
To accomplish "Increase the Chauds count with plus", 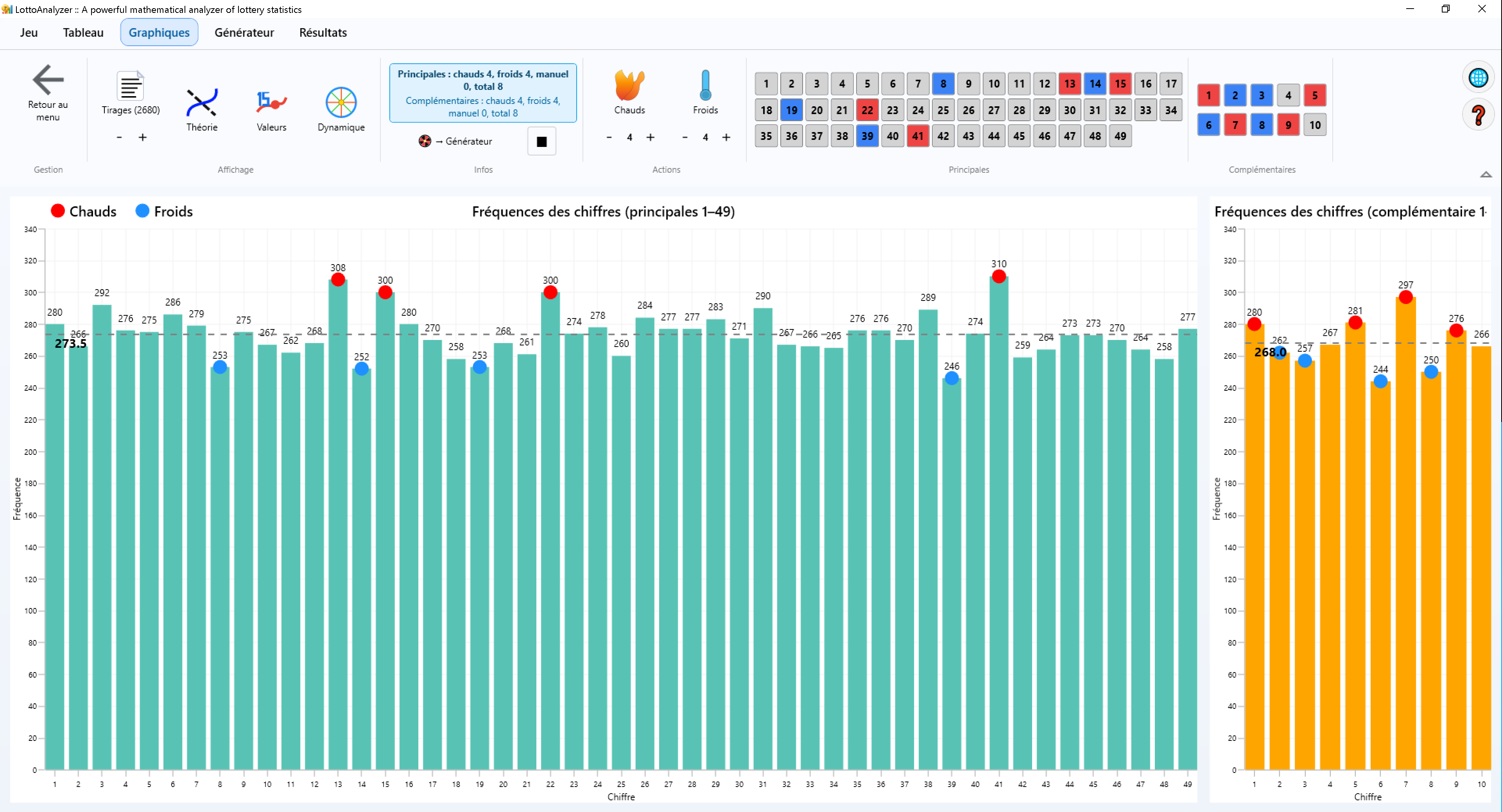I will point(650,138).
